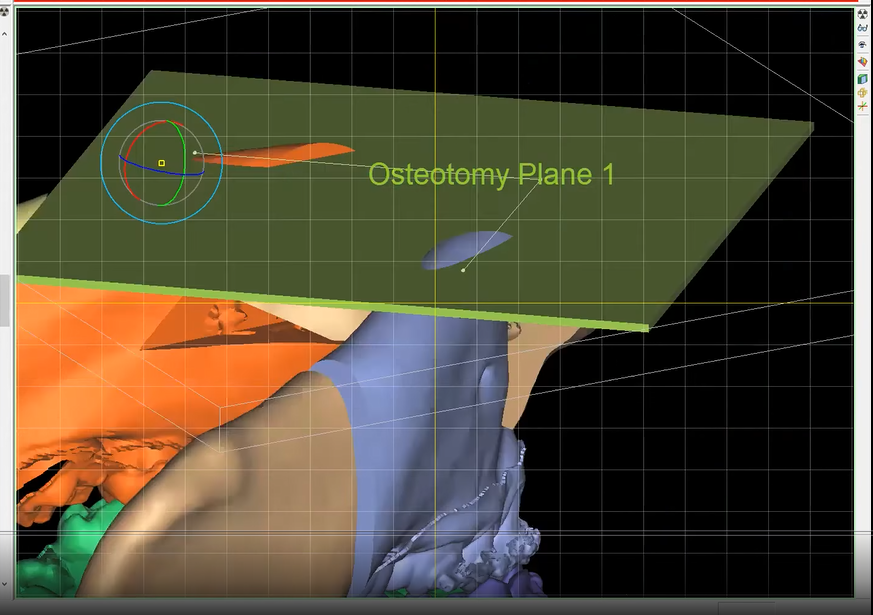This screenshot has width=873, height=615.
Task: Click the yellow square center of rotation gizmo
Action: 161,163
